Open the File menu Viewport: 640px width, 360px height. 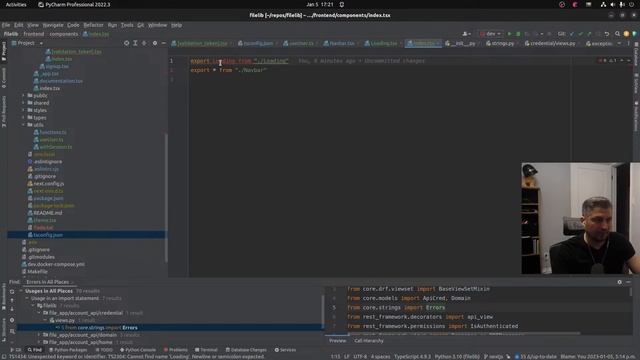pyautogui.click(x=6, y=25)
